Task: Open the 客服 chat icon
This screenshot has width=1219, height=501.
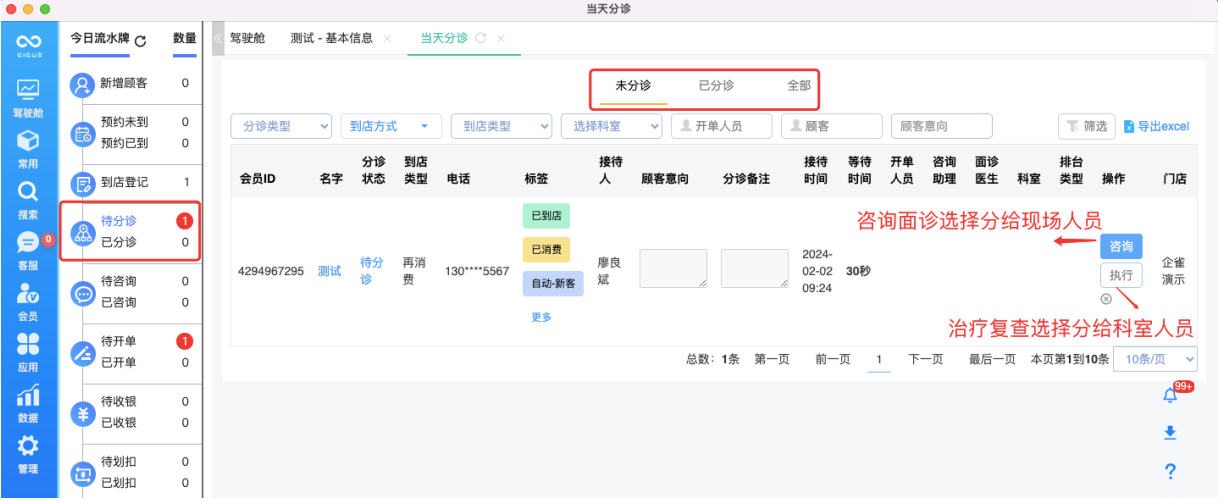Action: pos(28,250)
